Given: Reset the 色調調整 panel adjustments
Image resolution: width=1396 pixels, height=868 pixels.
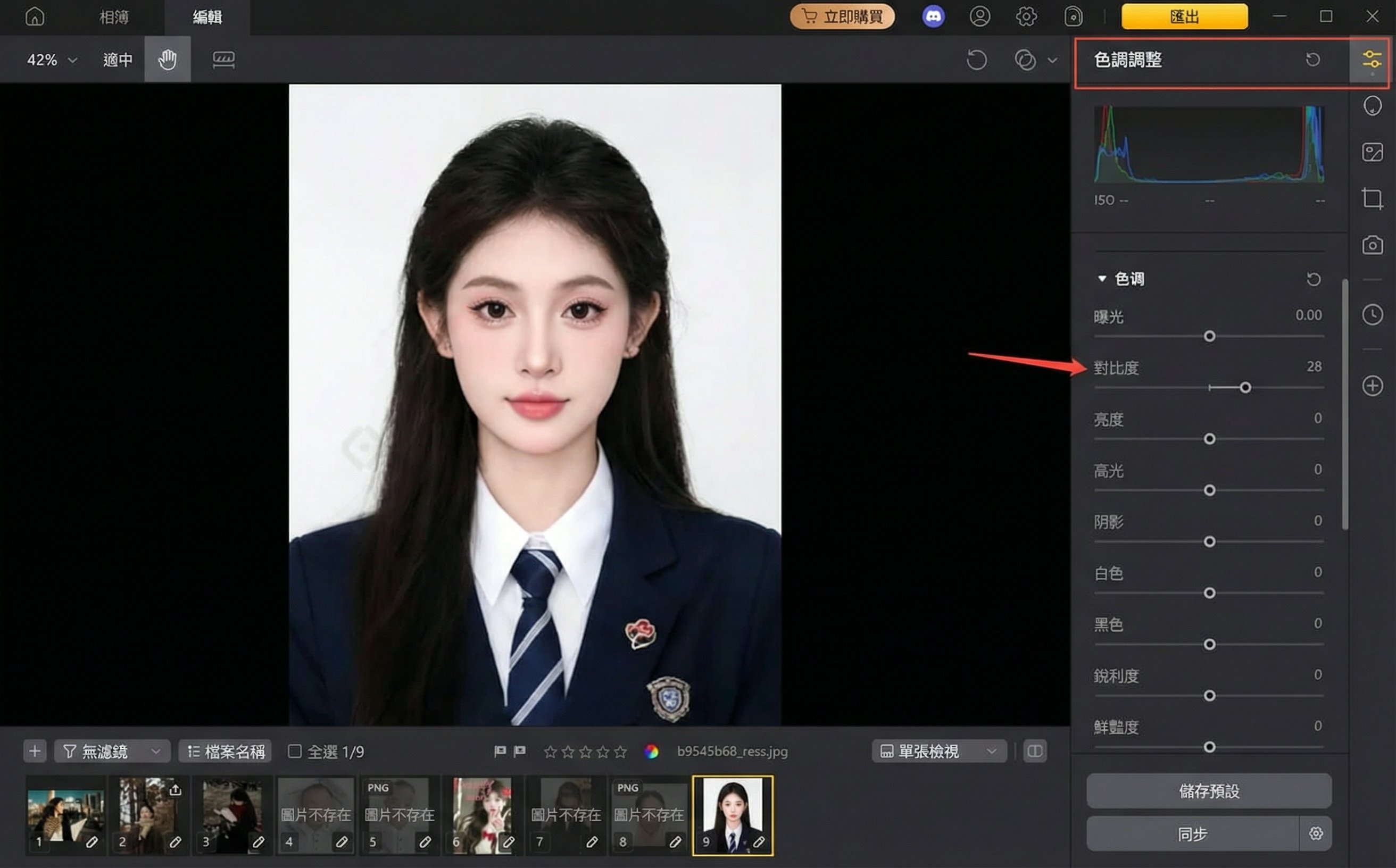Looking at the screenshot, I should pyautogui.click(x=1312, y=59).
